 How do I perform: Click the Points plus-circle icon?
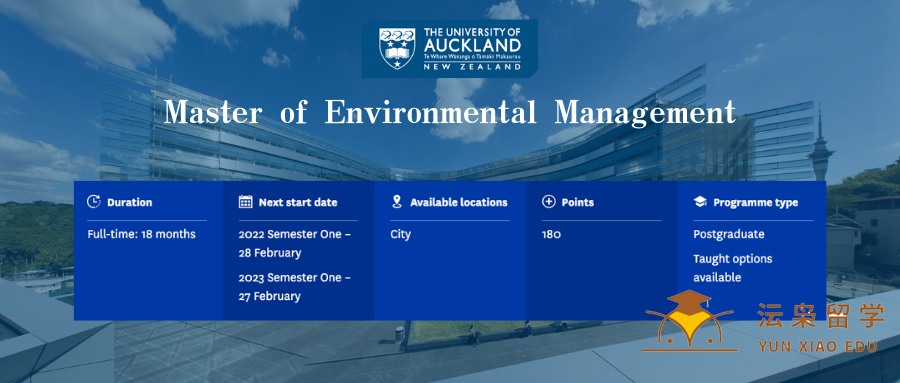point(549,202)
